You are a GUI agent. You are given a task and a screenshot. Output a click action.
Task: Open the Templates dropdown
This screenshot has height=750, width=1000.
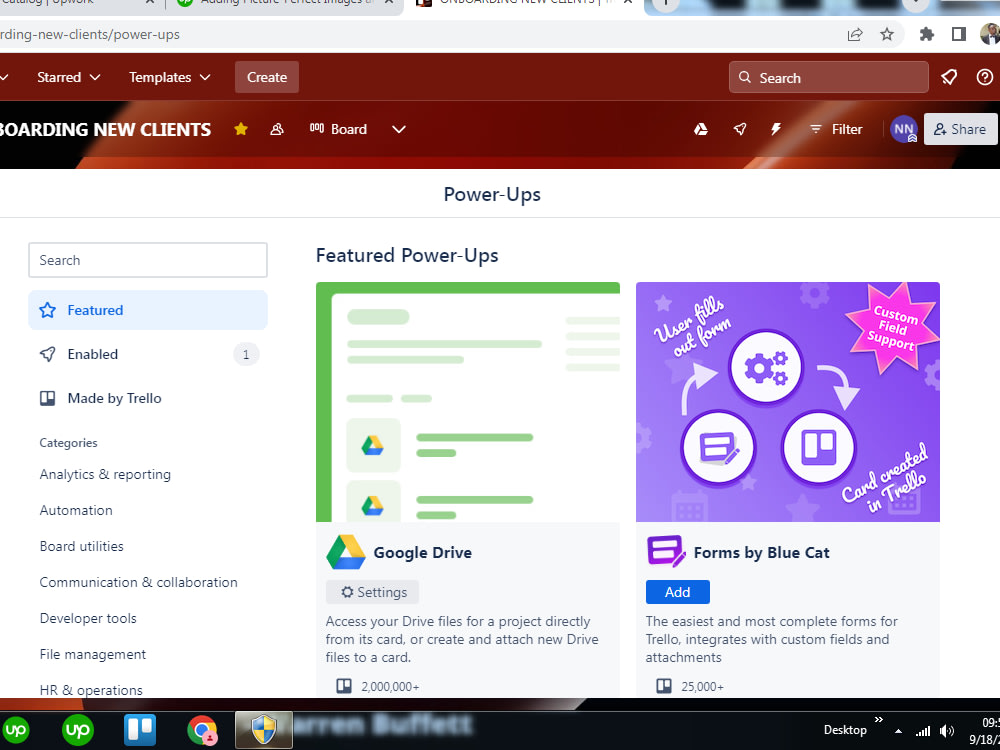pos(170,77)
